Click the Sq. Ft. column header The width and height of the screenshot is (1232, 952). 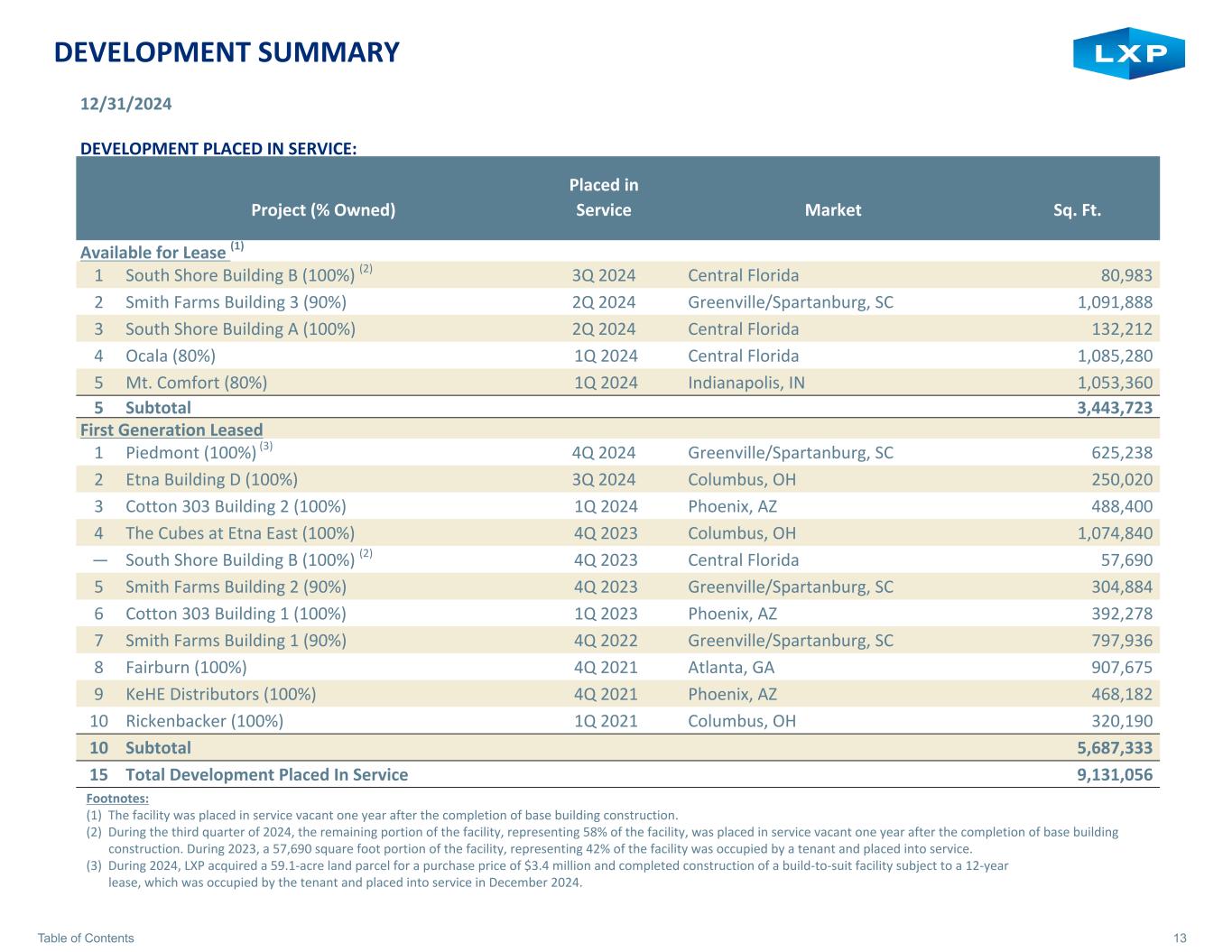[1077, 210]
